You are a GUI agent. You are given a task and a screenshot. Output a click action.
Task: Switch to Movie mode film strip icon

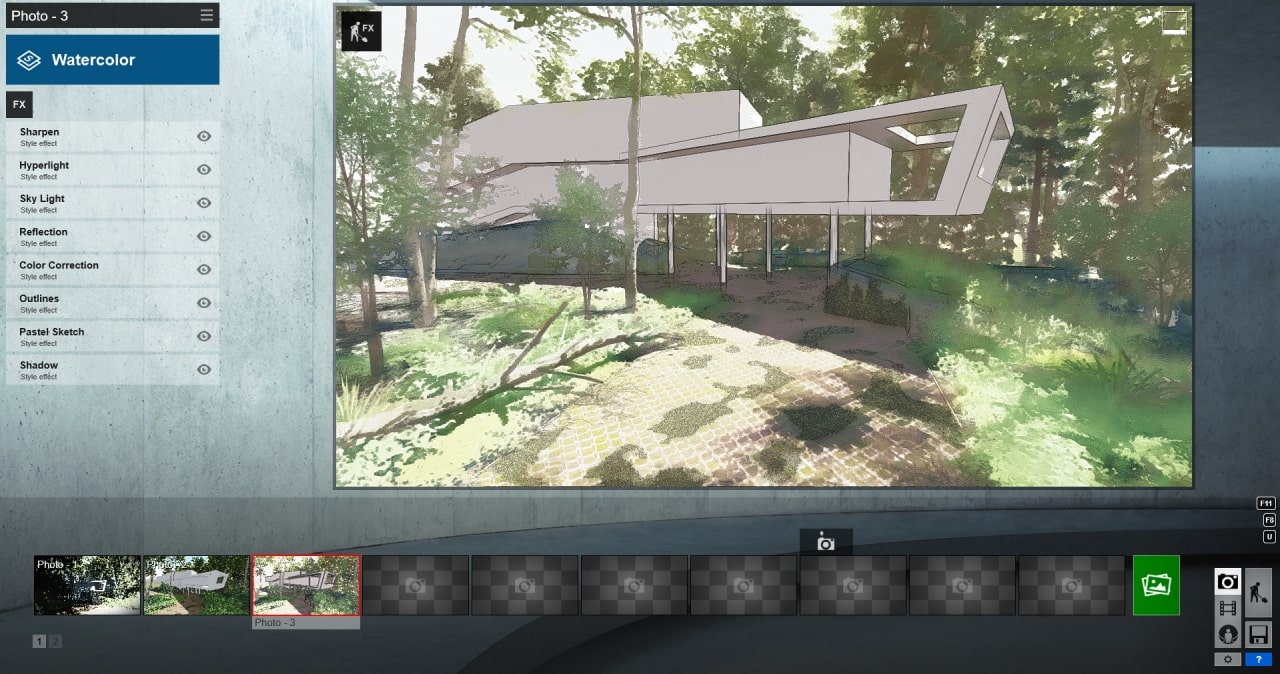(1228, 607)
